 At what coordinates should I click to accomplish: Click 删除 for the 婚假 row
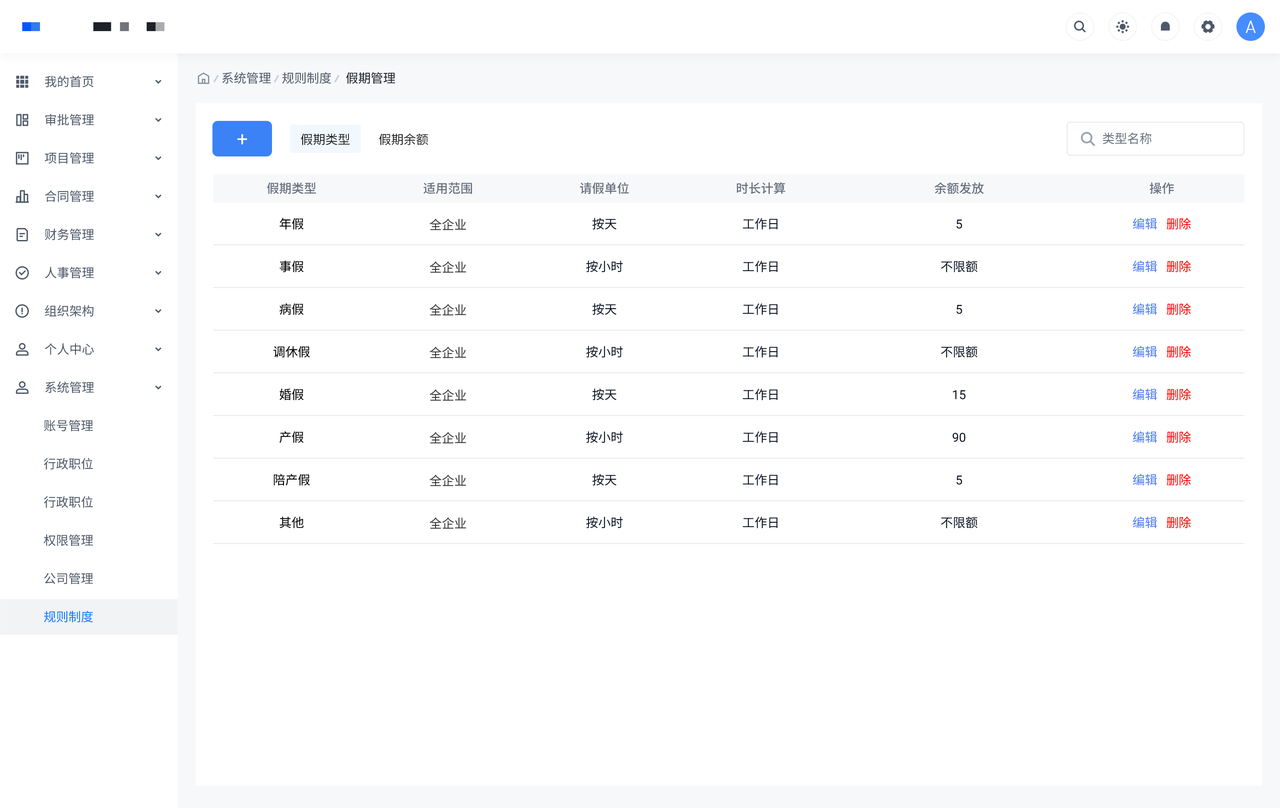pos(1178,395)
